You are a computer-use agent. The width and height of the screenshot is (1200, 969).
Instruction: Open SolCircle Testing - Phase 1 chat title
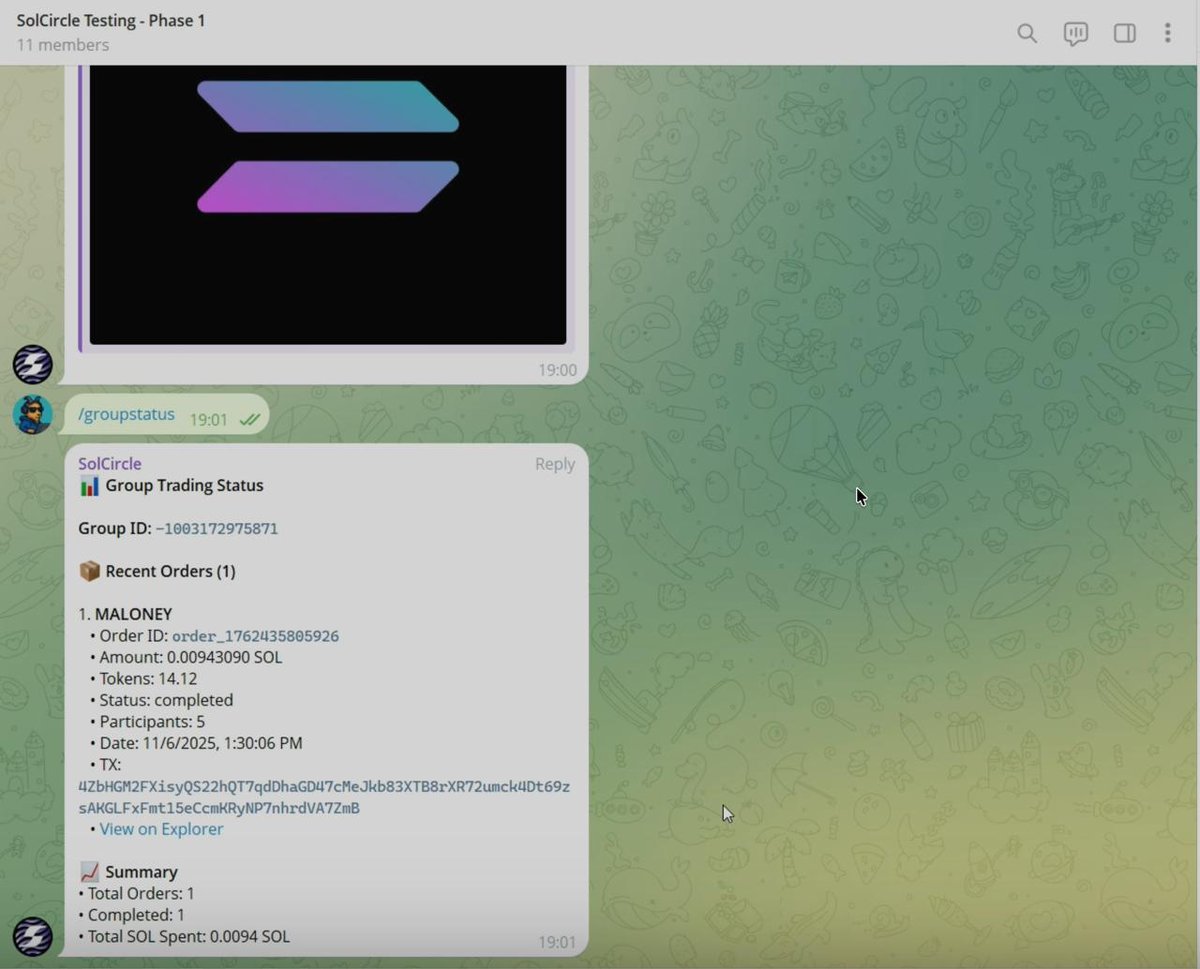coord(111,20)
